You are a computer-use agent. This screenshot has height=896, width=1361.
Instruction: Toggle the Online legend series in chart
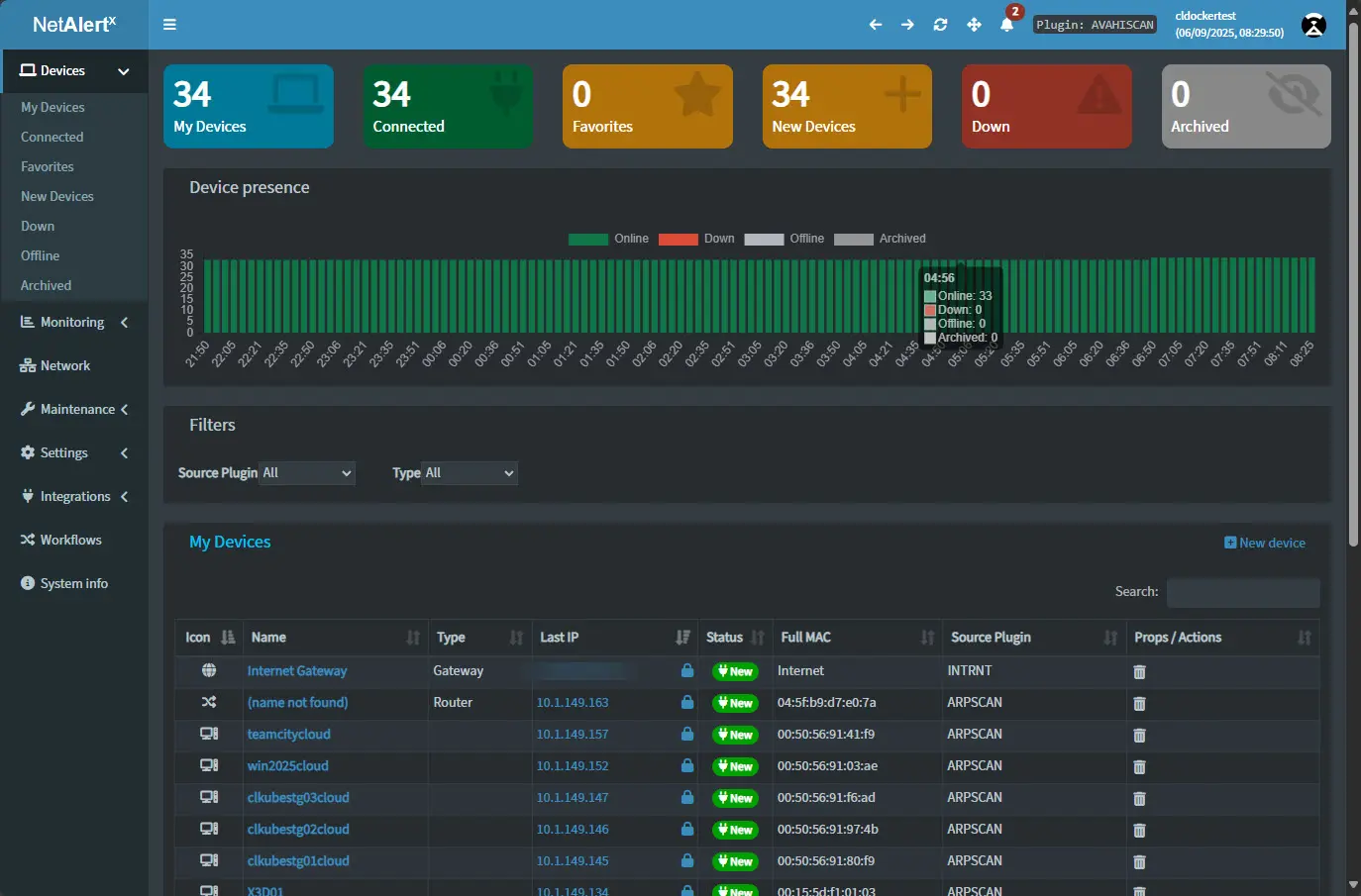point(608,239)
